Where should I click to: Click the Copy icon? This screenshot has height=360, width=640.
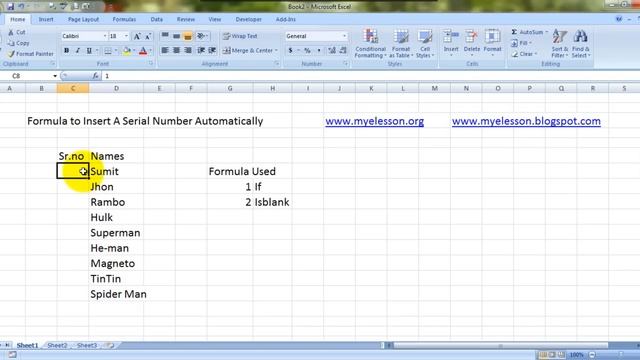coord(11,43)
